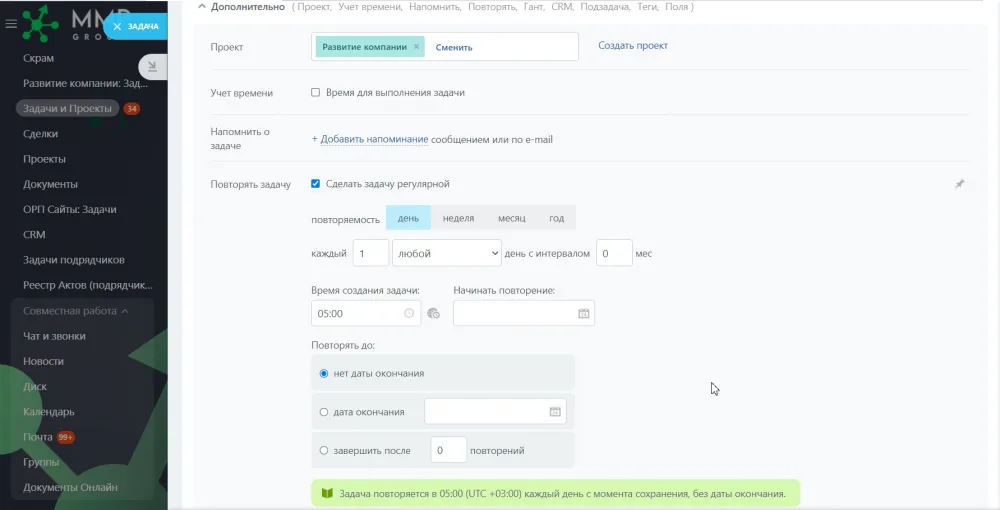The height and width of the screenshot is (510, 1000).
Task: Select день repeat period tab
Action: (x=408, y=218)
